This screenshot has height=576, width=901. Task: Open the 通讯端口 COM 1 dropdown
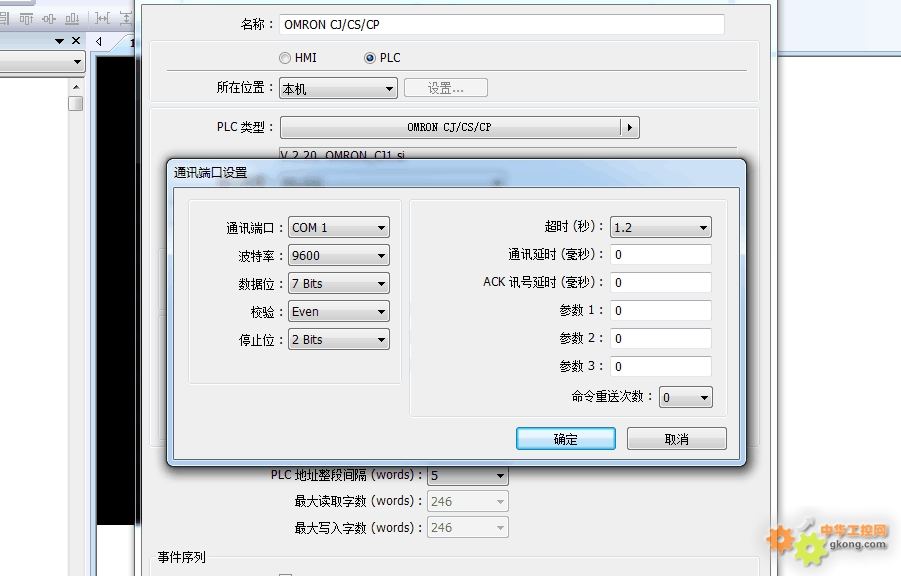tap(338, 228)
